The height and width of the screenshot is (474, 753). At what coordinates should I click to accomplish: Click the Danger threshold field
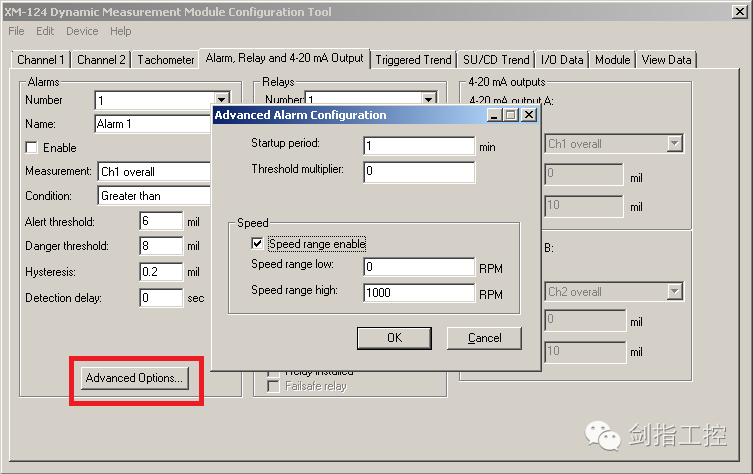(161, 246)
